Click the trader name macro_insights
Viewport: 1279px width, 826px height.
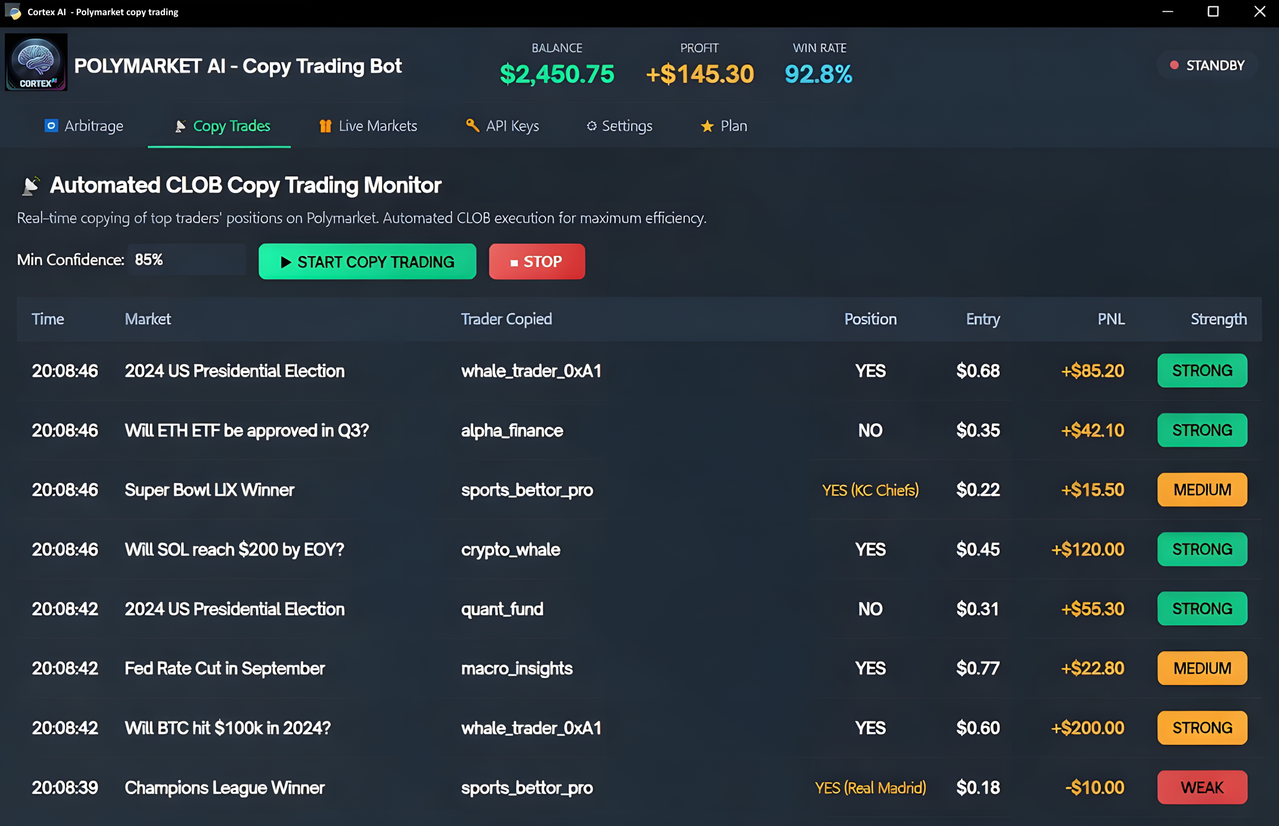tap(517, 669)
